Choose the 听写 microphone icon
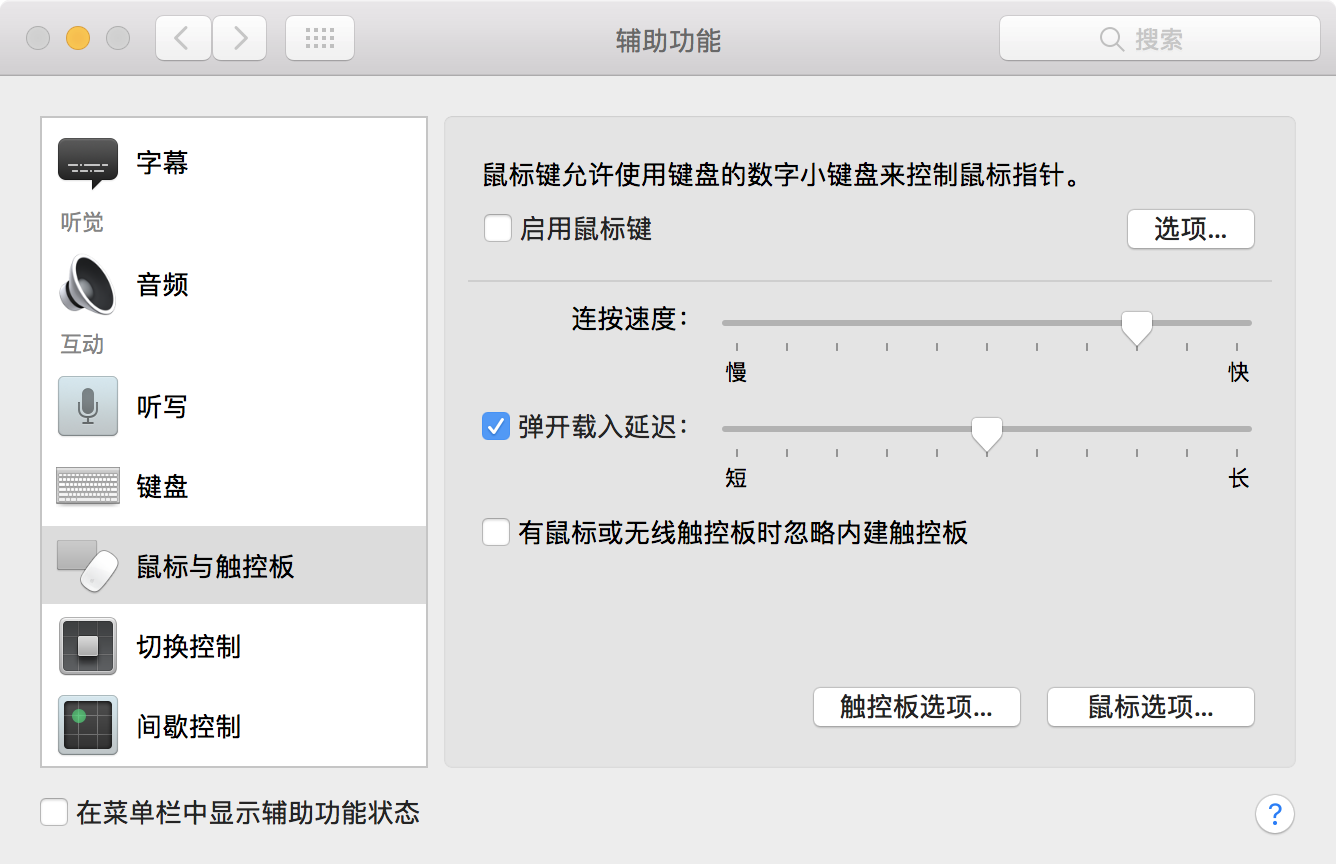The height and width of the screenshot is (864, 1336). (x=88, y=406)
